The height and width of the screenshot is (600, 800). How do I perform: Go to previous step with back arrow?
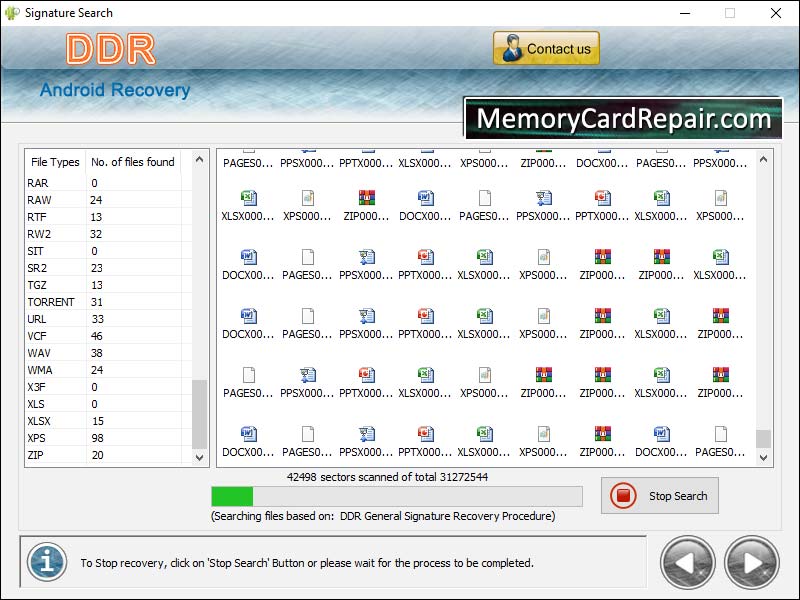[x=687, y=563]
